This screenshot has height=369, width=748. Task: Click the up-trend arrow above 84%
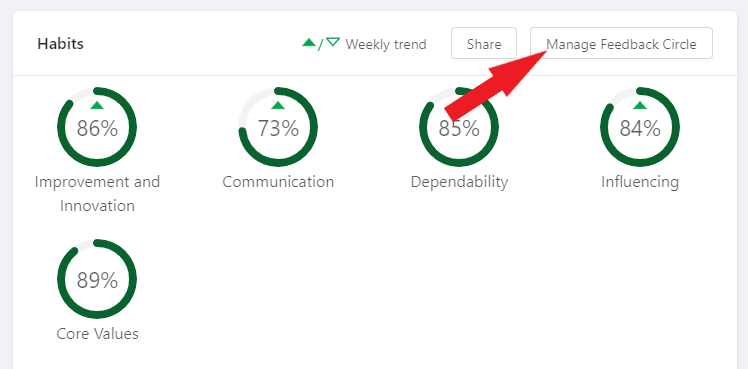(640, 105)
